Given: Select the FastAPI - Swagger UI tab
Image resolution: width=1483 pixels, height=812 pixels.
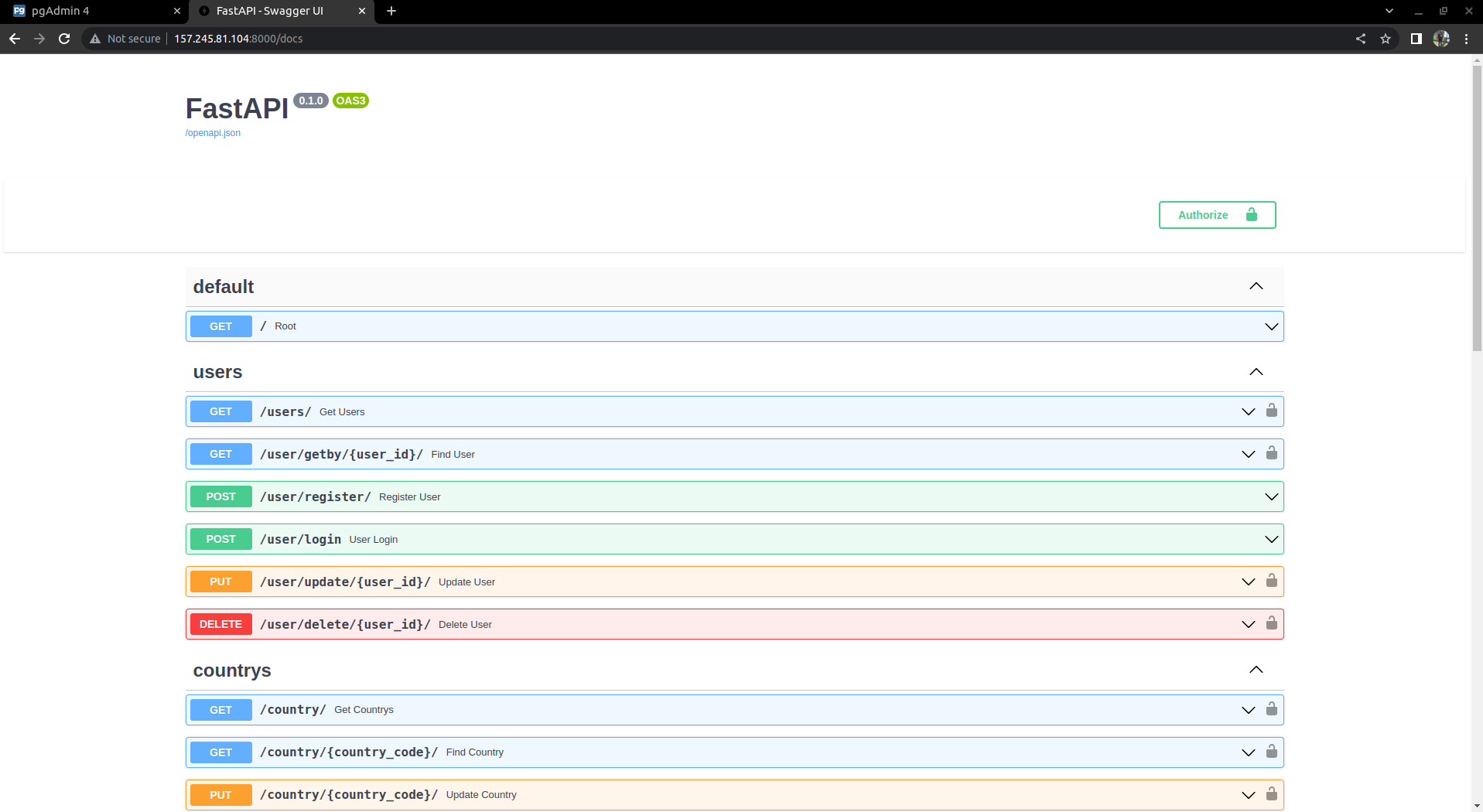Looking at the screenshot, I should pyautogui.click(x=281, y=11).
